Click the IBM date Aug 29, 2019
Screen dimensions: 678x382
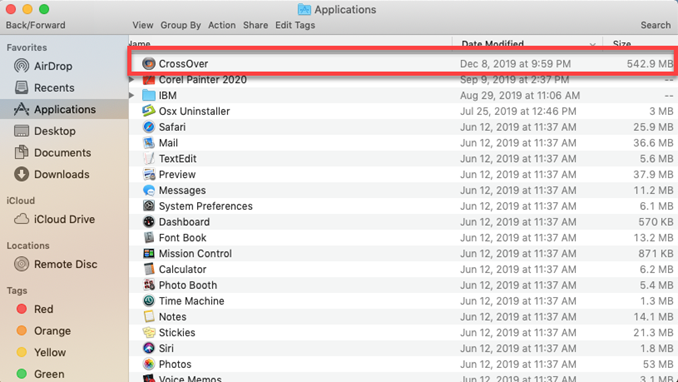pos(520,95)
